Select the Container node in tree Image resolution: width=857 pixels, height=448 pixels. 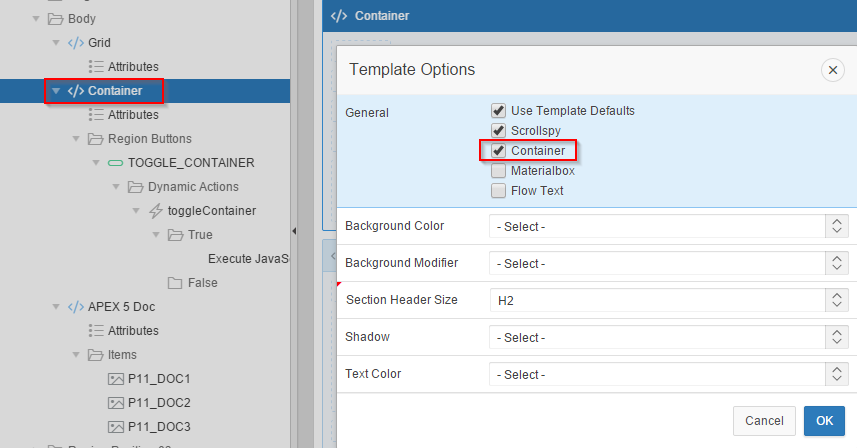coord(114,91)
